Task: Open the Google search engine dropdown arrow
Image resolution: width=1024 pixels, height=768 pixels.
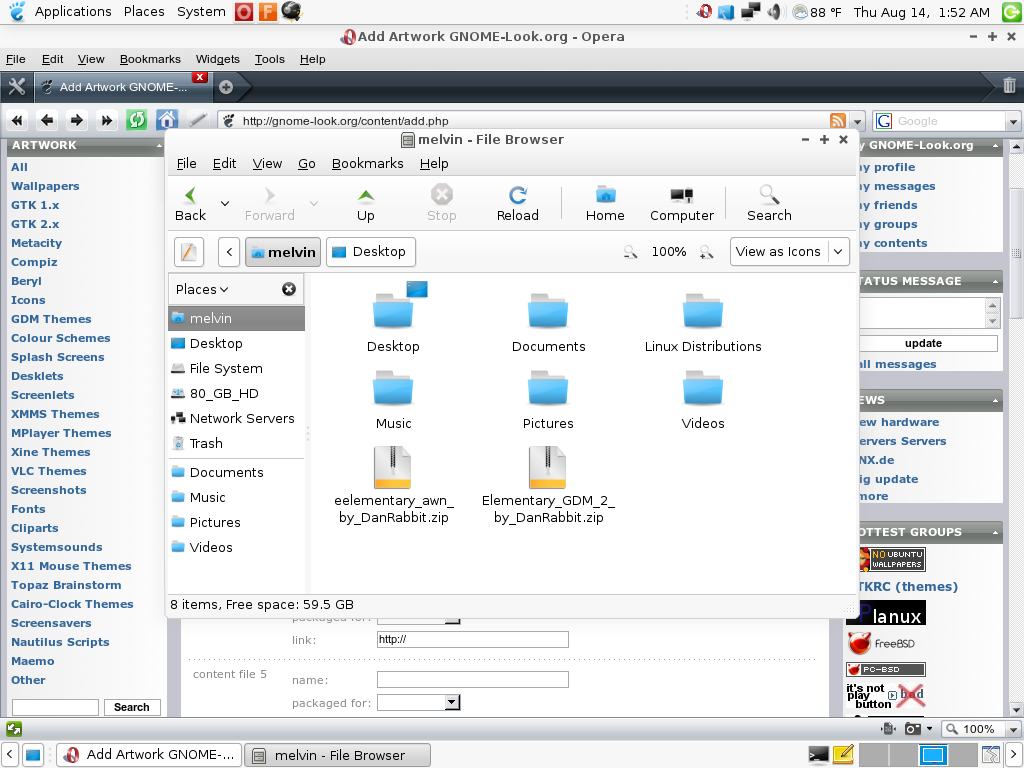Action: click(1013, 121)
